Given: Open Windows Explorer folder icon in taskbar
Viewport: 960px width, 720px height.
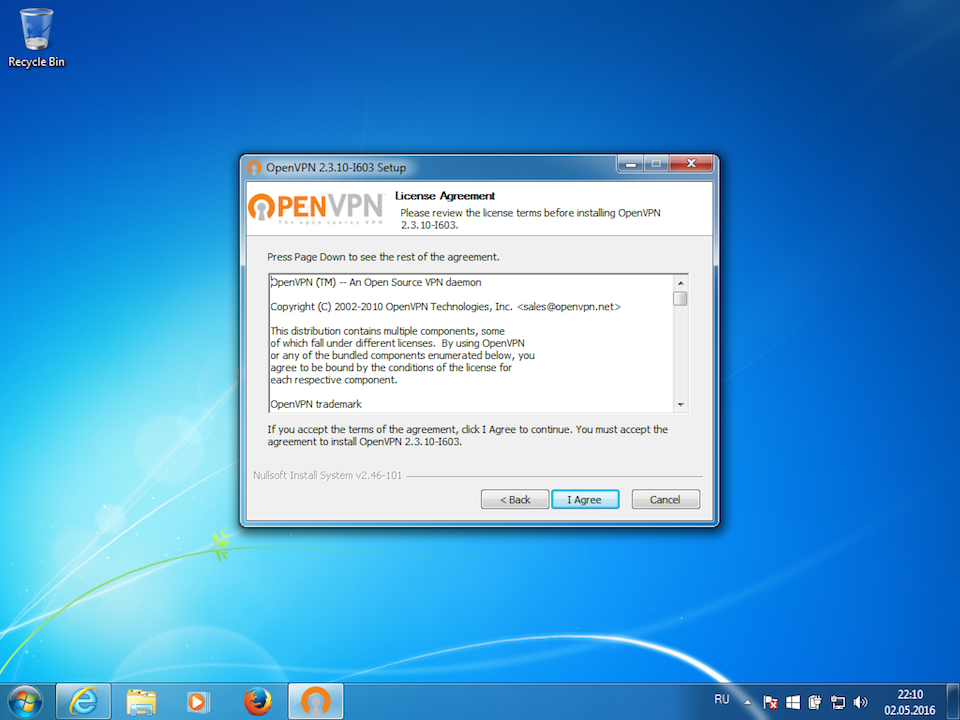Looking at the screenshot, I should point(141,701).
